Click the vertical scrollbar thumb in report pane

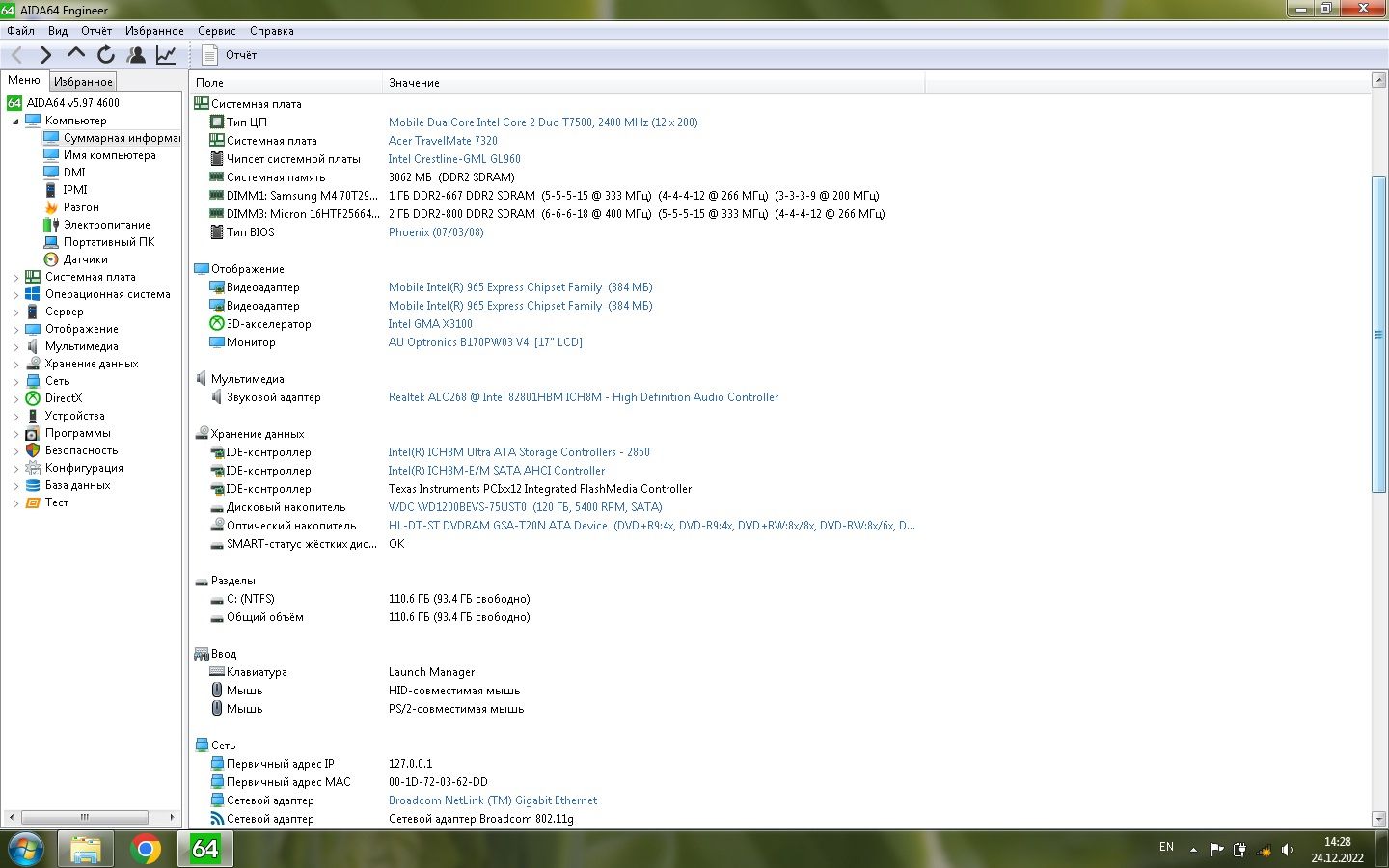[x=1378, y=335]
